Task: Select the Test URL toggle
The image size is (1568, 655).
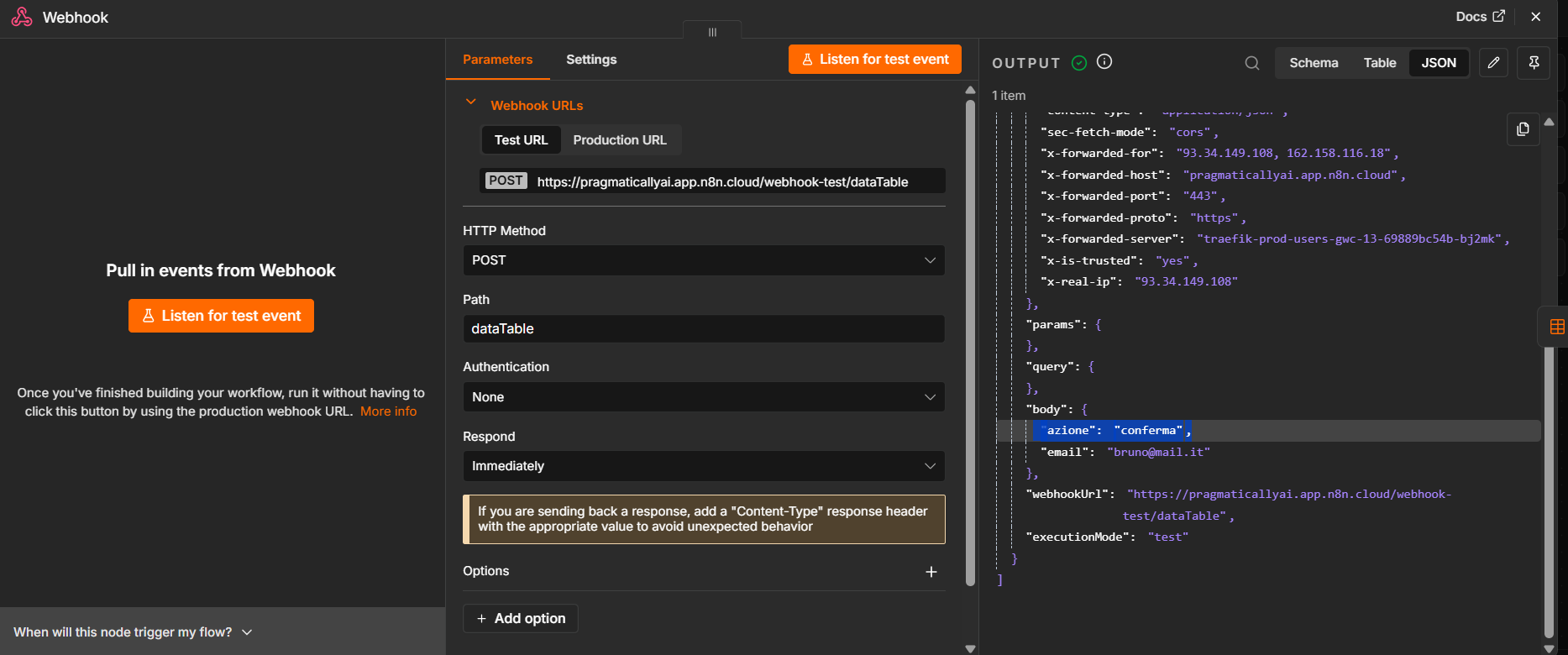Action: click(521, 140)
